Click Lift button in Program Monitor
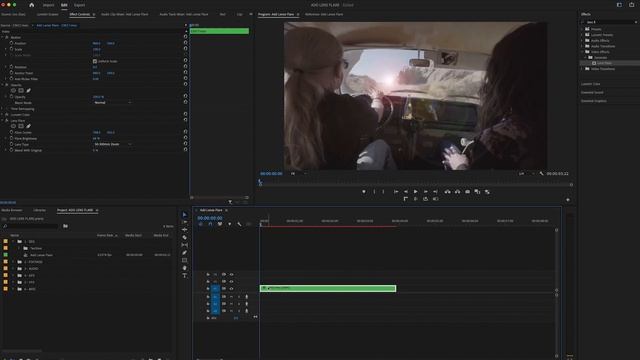The height and width of the screenshot is (360, 640). point(447,191)
